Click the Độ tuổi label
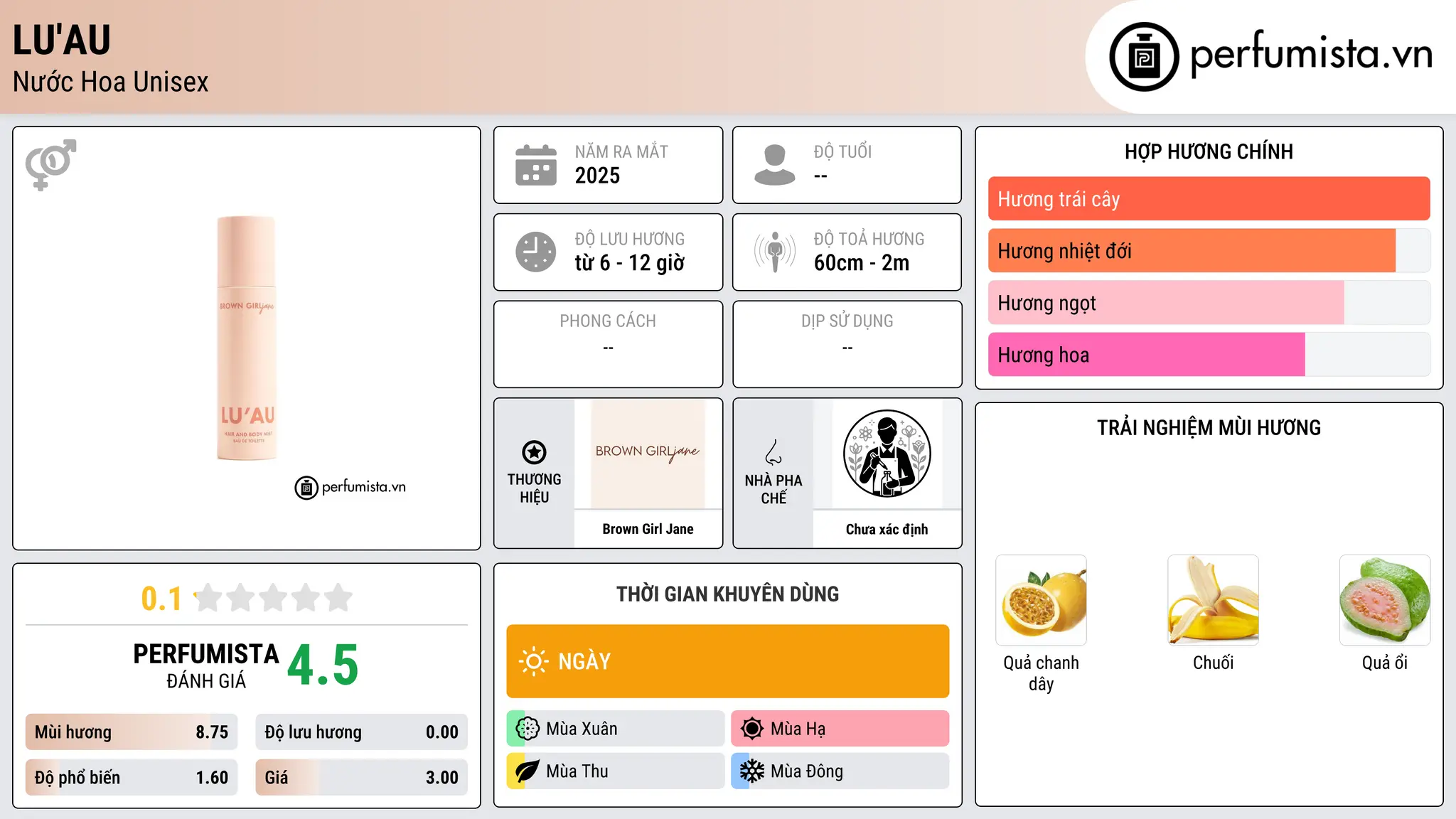 coord(842,151)
